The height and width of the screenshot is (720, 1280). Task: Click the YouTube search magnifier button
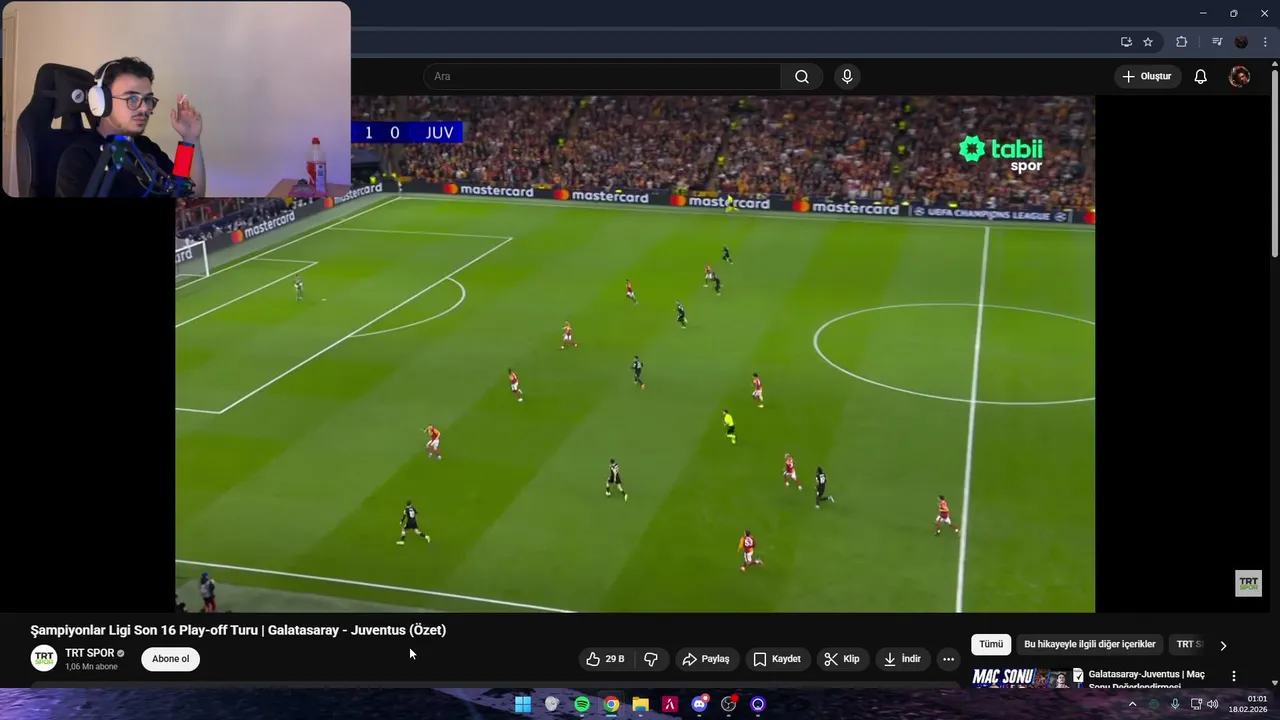point(802,77)
